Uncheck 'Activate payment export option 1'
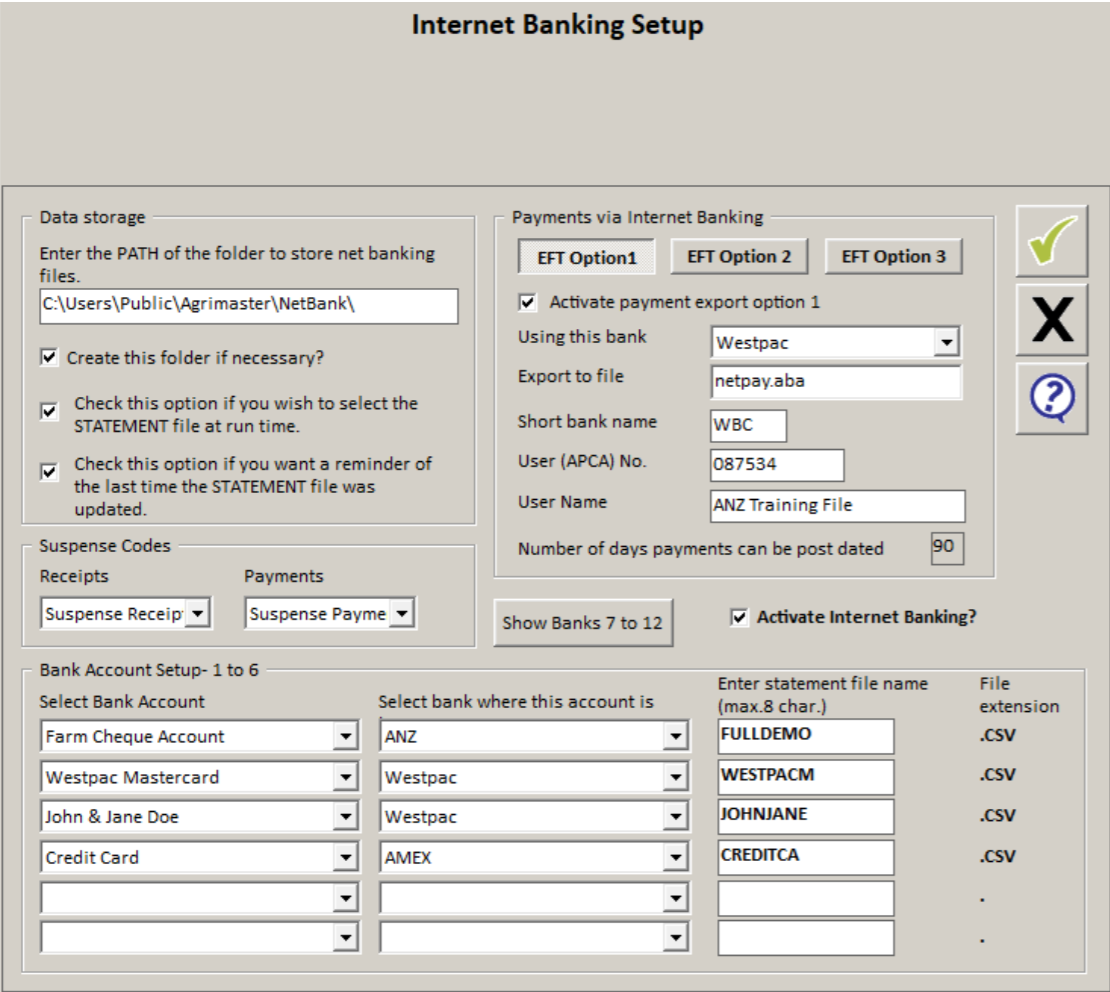Viewport: 1110px width, 992px height. point(527,302)
